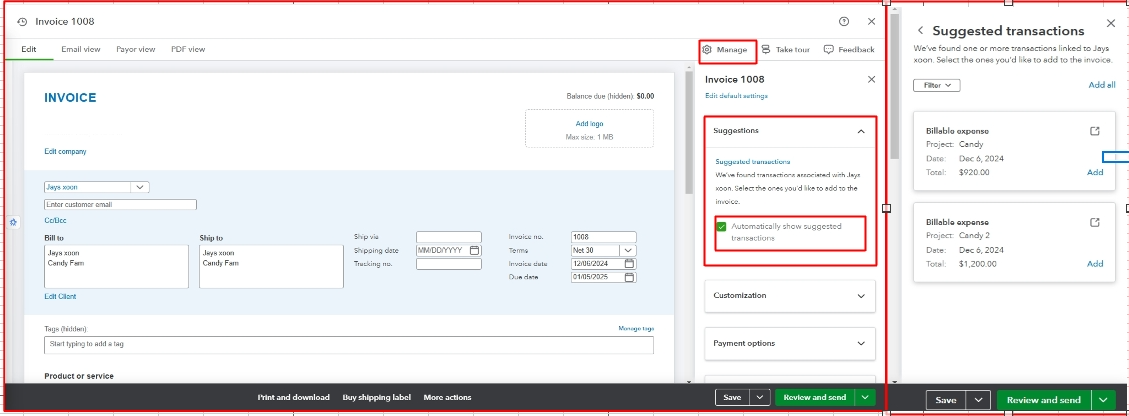The height and width of the screenshot is (416, 1129).
Task: Uncheck Automatically show suggested transactions
Action: 721,227
